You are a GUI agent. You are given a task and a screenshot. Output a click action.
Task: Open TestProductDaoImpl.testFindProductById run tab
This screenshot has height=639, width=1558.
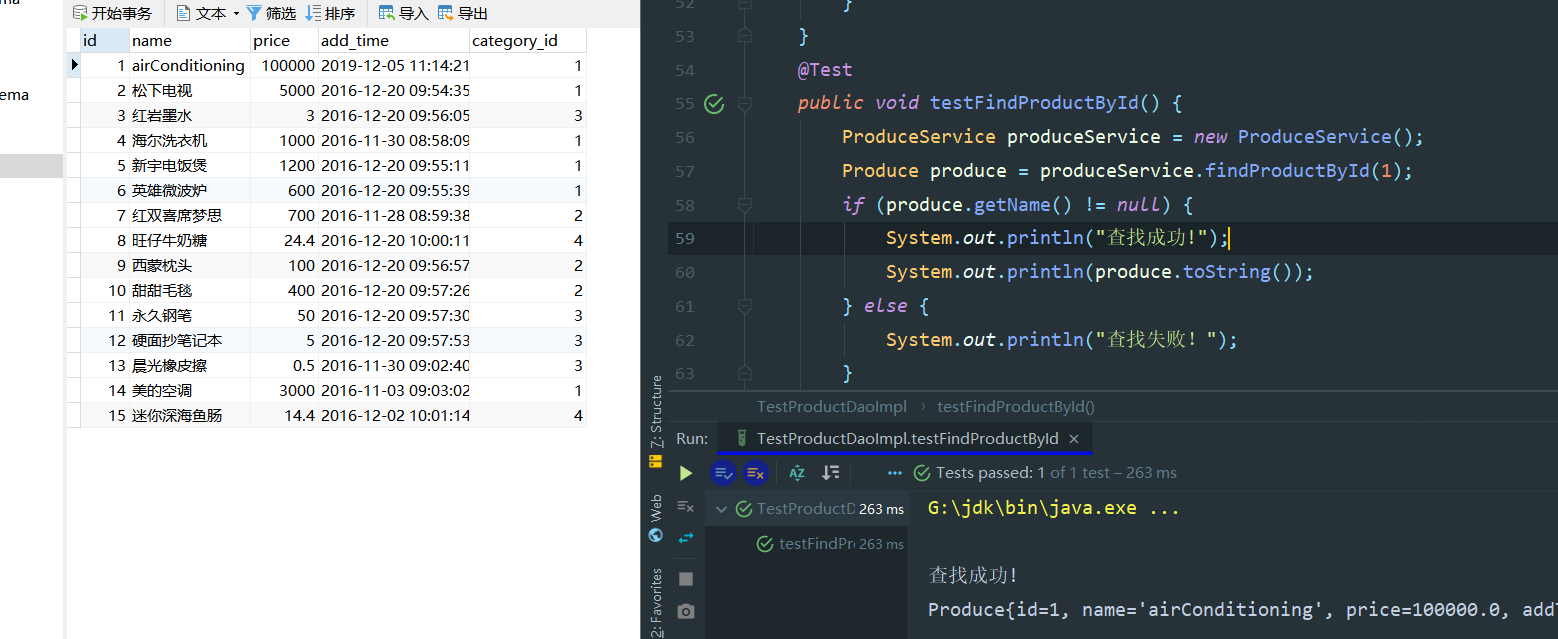pyautogui.click(x=907, y=439)
